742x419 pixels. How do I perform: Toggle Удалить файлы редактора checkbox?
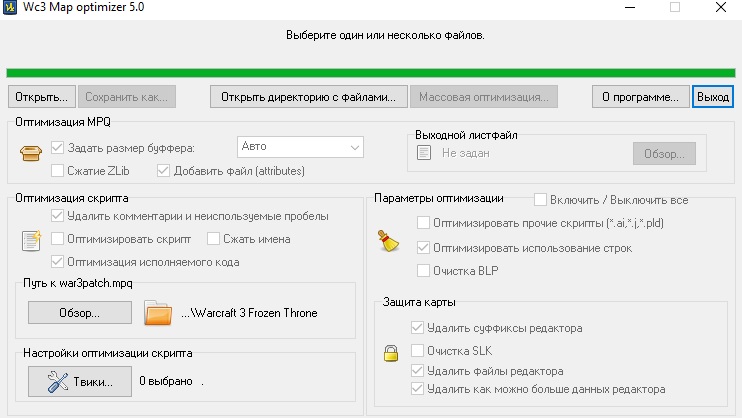coord(417,370)
